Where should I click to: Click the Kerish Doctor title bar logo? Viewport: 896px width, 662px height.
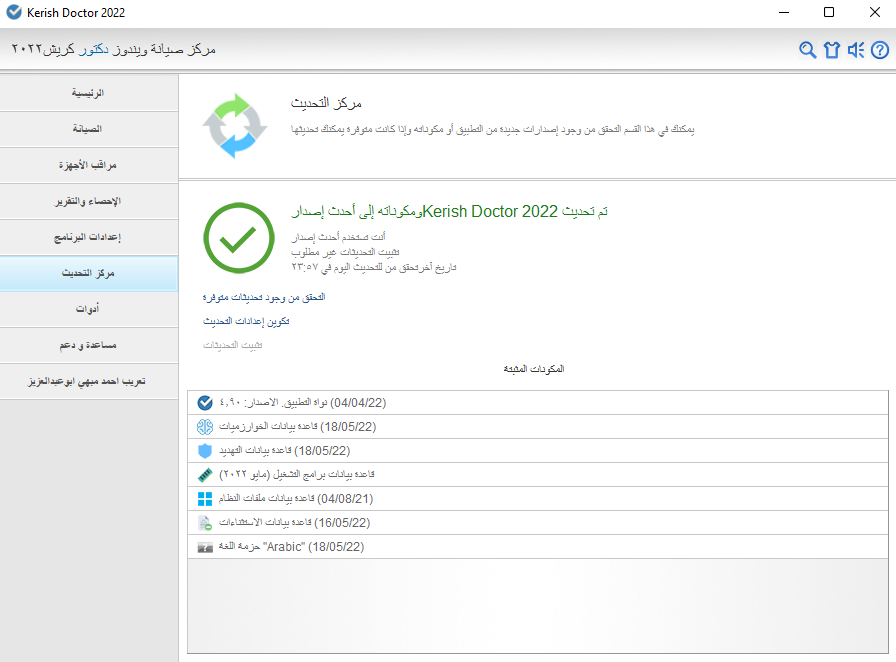(14, 12)
